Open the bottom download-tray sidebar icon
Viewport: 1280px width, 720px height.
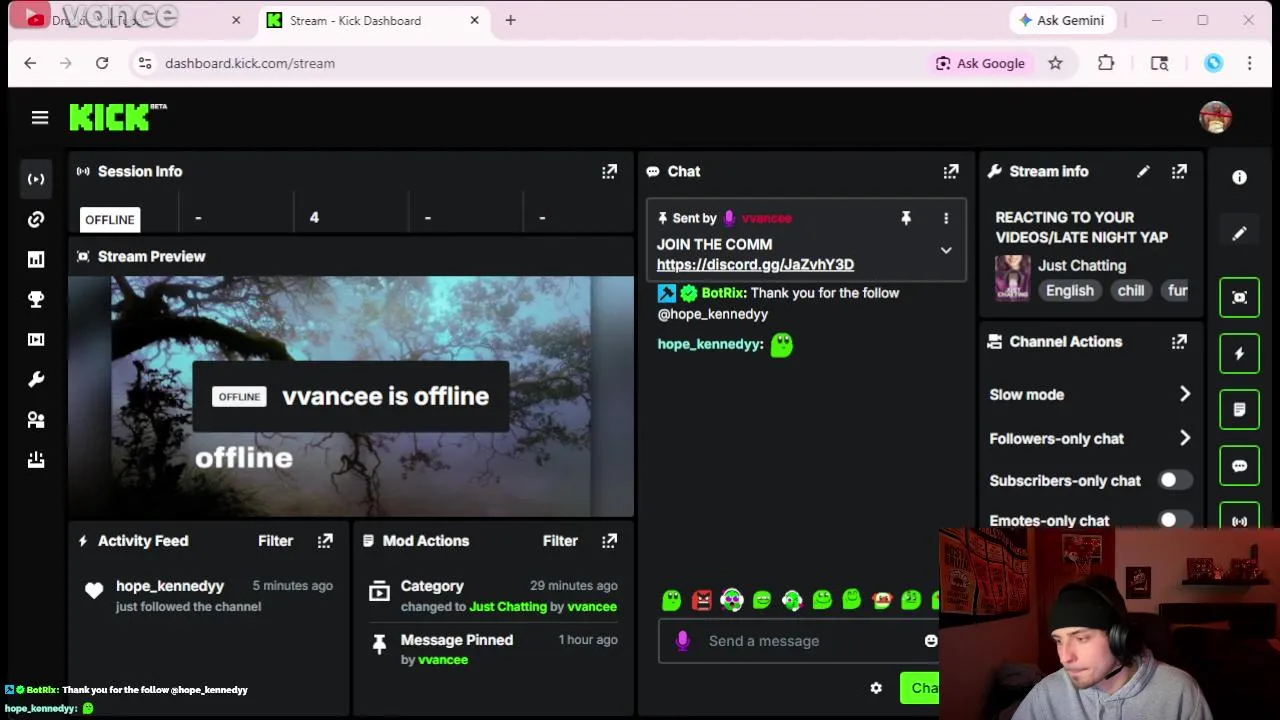tap(36, 460)
